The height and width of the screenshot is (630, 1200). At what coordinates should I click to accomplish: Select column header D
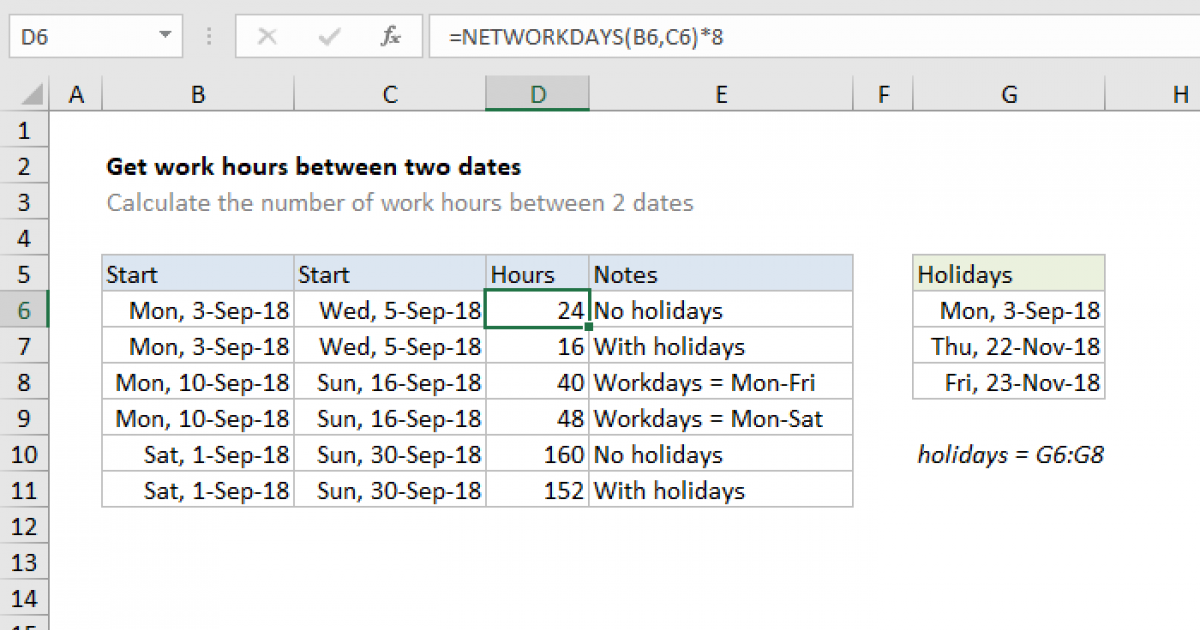537,93
